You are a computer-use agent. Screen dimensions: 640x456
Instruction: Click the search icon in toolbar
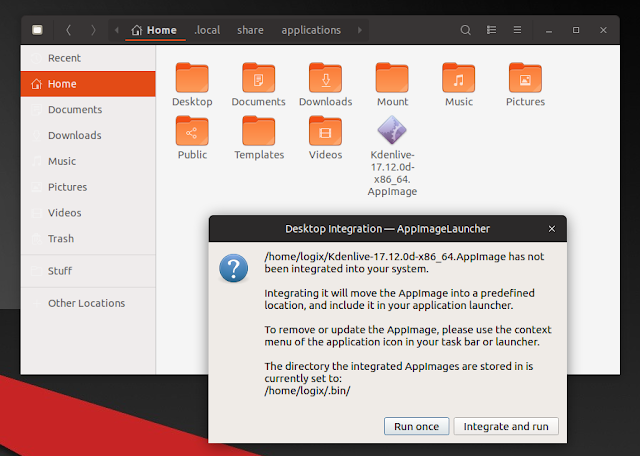466,30
